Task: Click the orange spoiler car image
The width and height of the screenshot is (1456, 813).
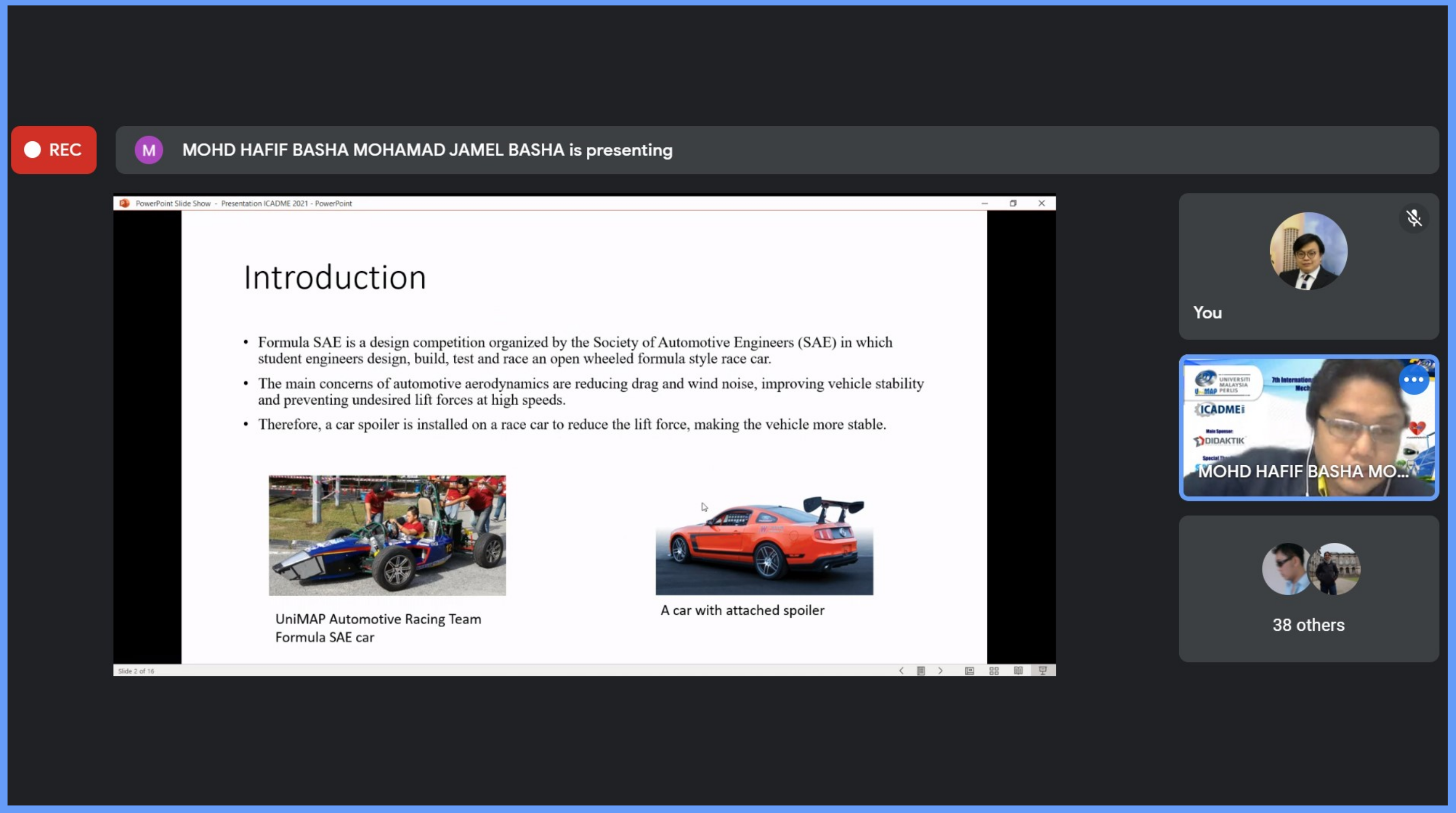Action: point(764,545)
